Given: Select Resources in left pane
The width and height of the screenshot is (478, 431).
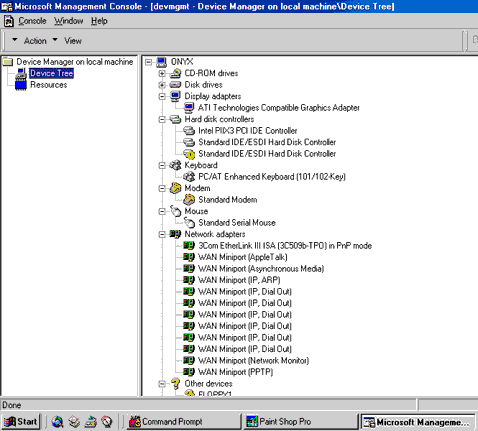Looking at the screenshot, I should (x=49, y=85).
